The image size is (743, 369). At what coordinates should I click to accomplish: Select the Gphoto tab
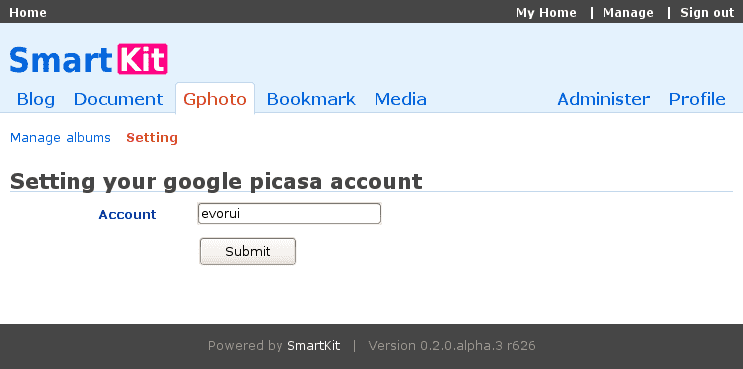point(215,99)
